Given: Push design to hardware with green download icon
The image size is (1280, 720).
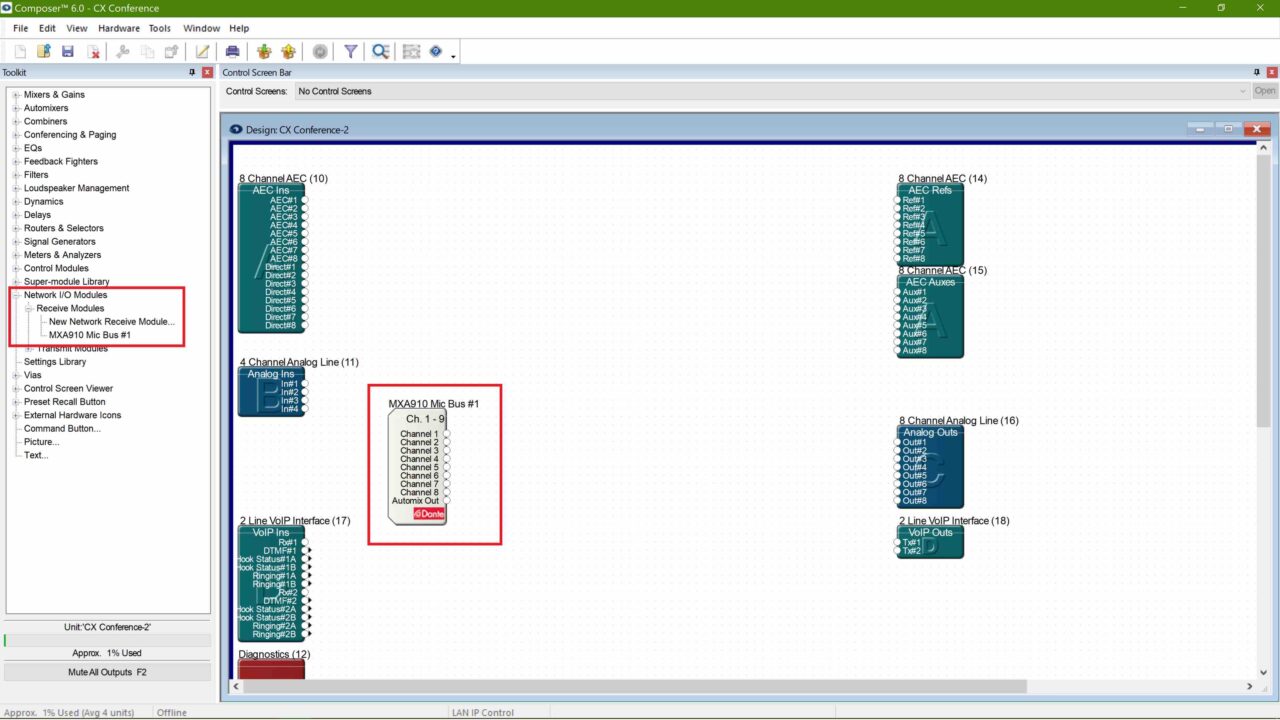Looking at the screenshot, I should tap(263, 51).
